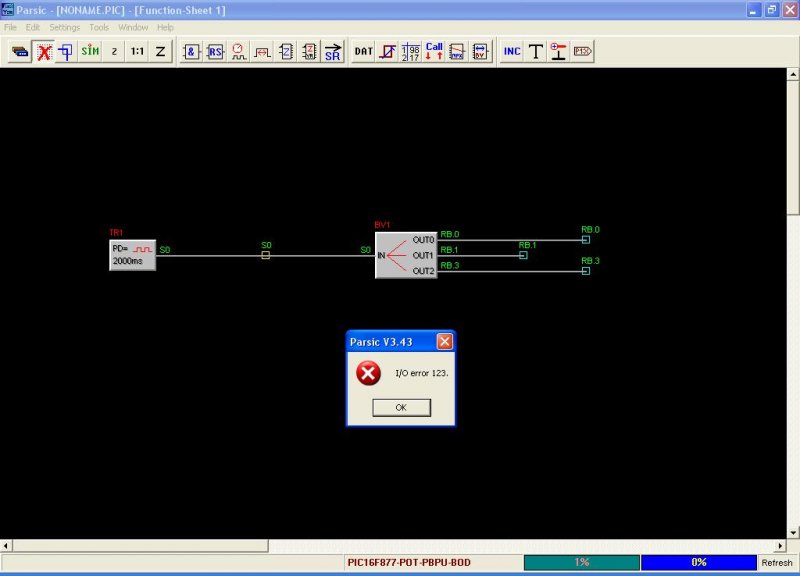Select the pin terminal tool icon

coord(559,51)
